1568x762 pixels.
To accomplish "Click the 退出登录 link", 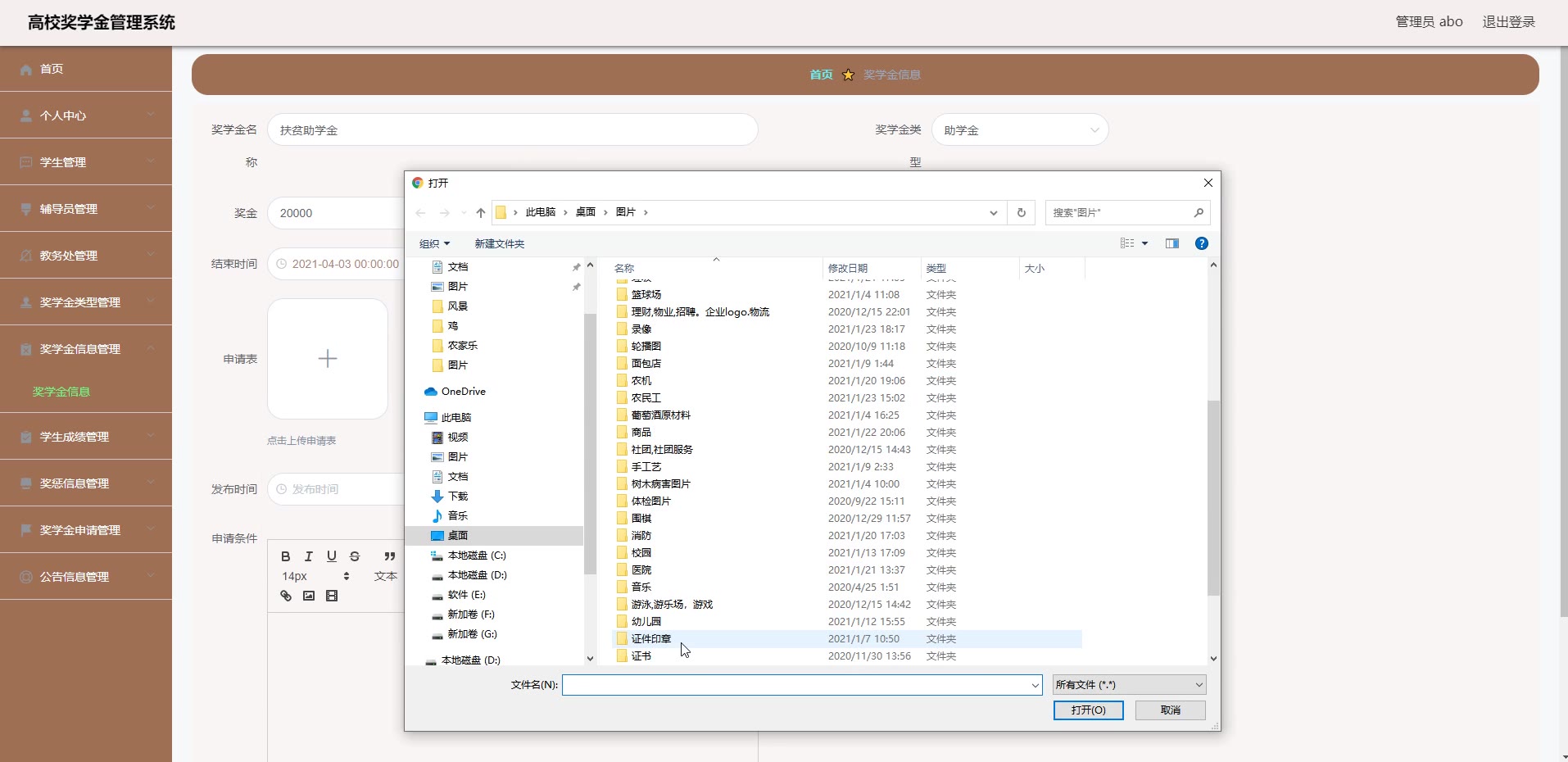I will click(x=1508, y=22).
